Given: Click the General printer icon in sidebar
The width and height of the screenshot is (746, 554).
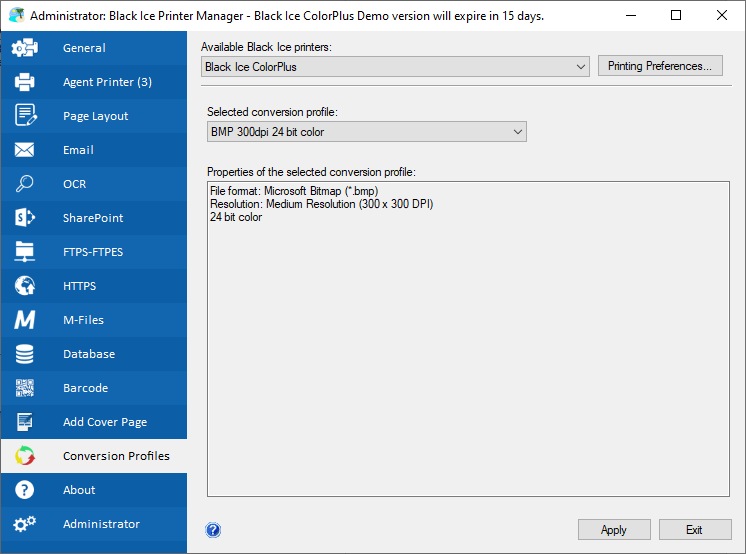Looking at the screenshot, I should 25,48.
